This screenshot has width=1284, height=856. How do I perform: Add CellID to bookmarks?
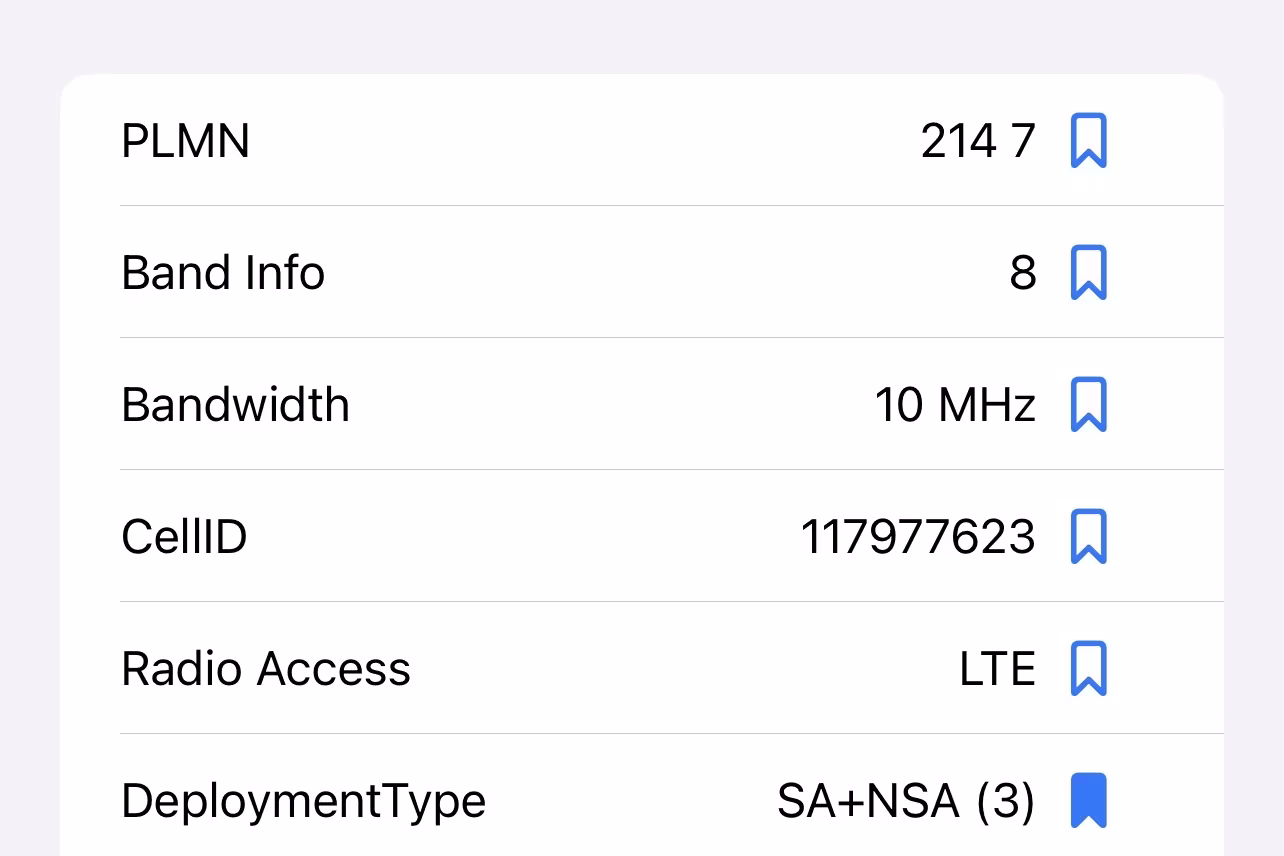pyautogui.click(x=1089, y=537)
